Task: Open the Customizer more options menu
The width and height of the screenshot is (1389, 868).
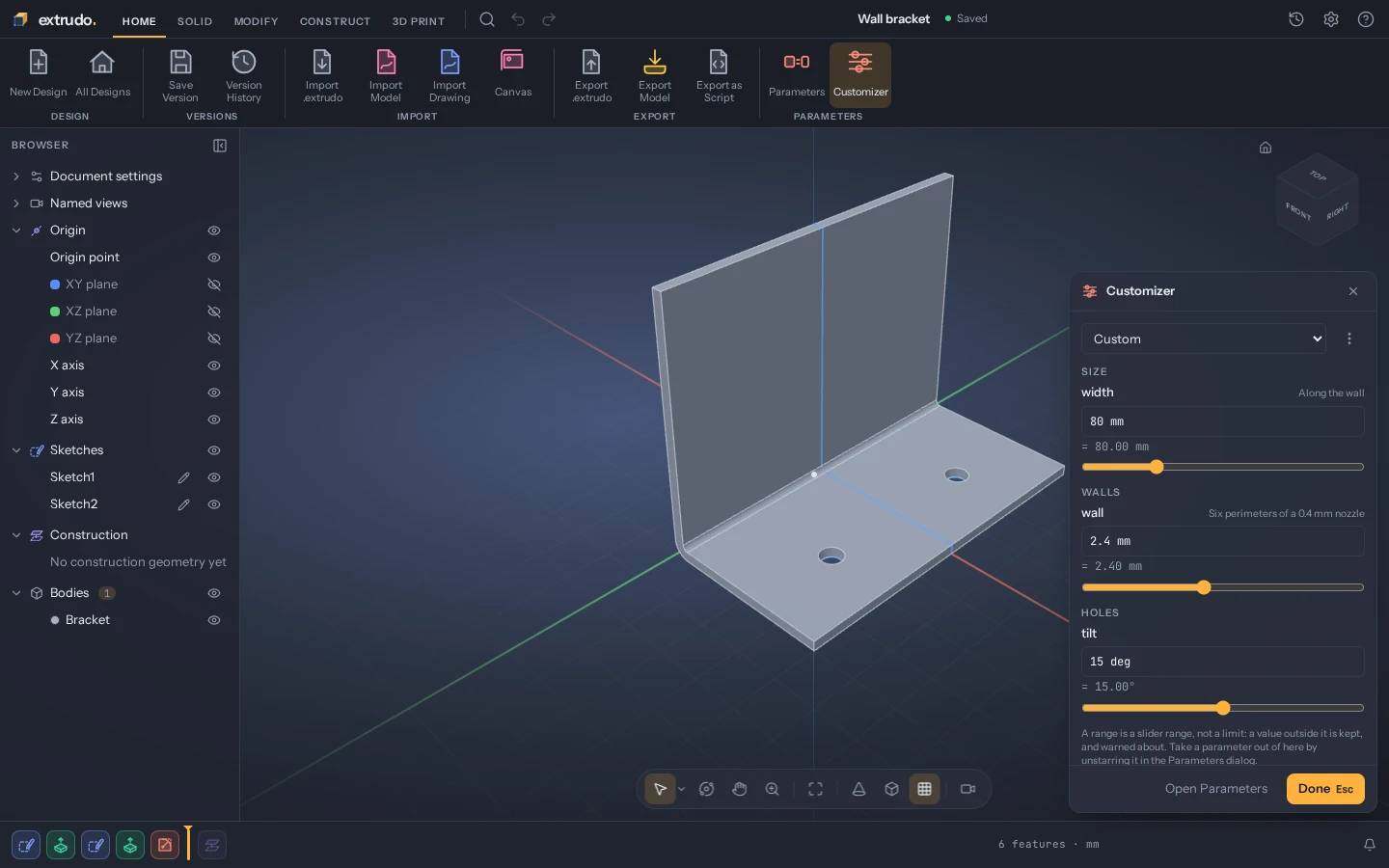Action: pos(1349,339)
